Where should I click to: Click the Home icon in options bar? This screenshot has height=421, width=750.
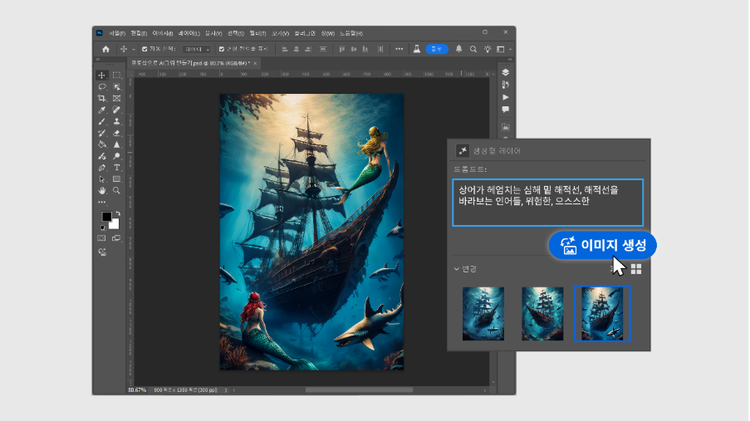106,49
